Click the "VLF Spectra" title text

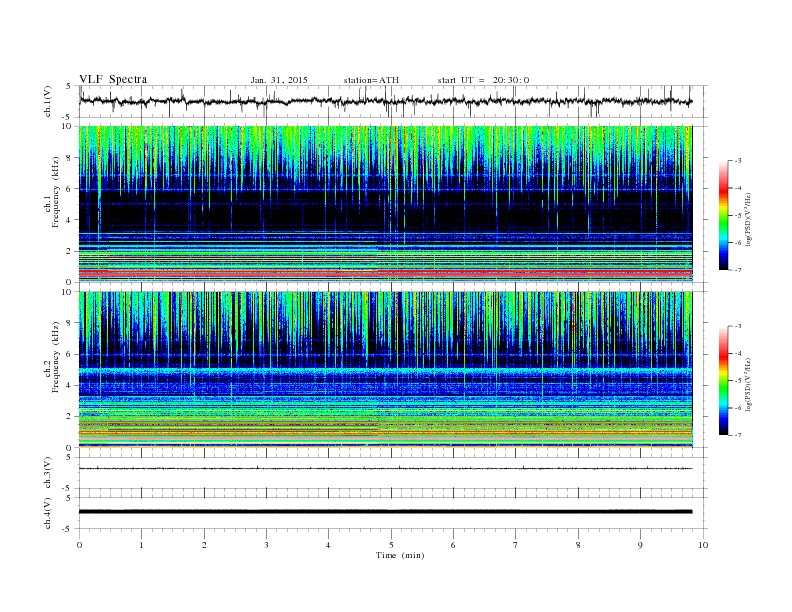coord(113,79)
